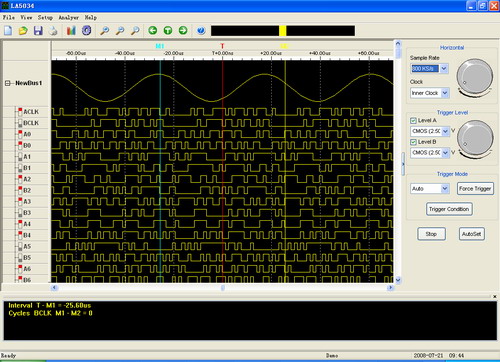500x362 pixels.
Task: Click the green right arrow icon
Action: point(183,31)
